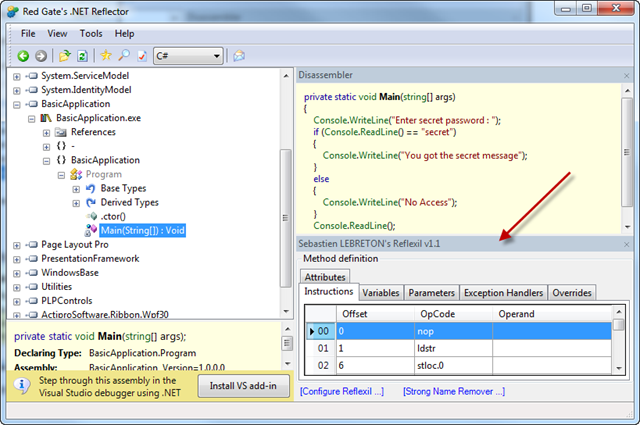Open the Strong Name Remover link
Viewport: 640px width, 425px height.
454,392
